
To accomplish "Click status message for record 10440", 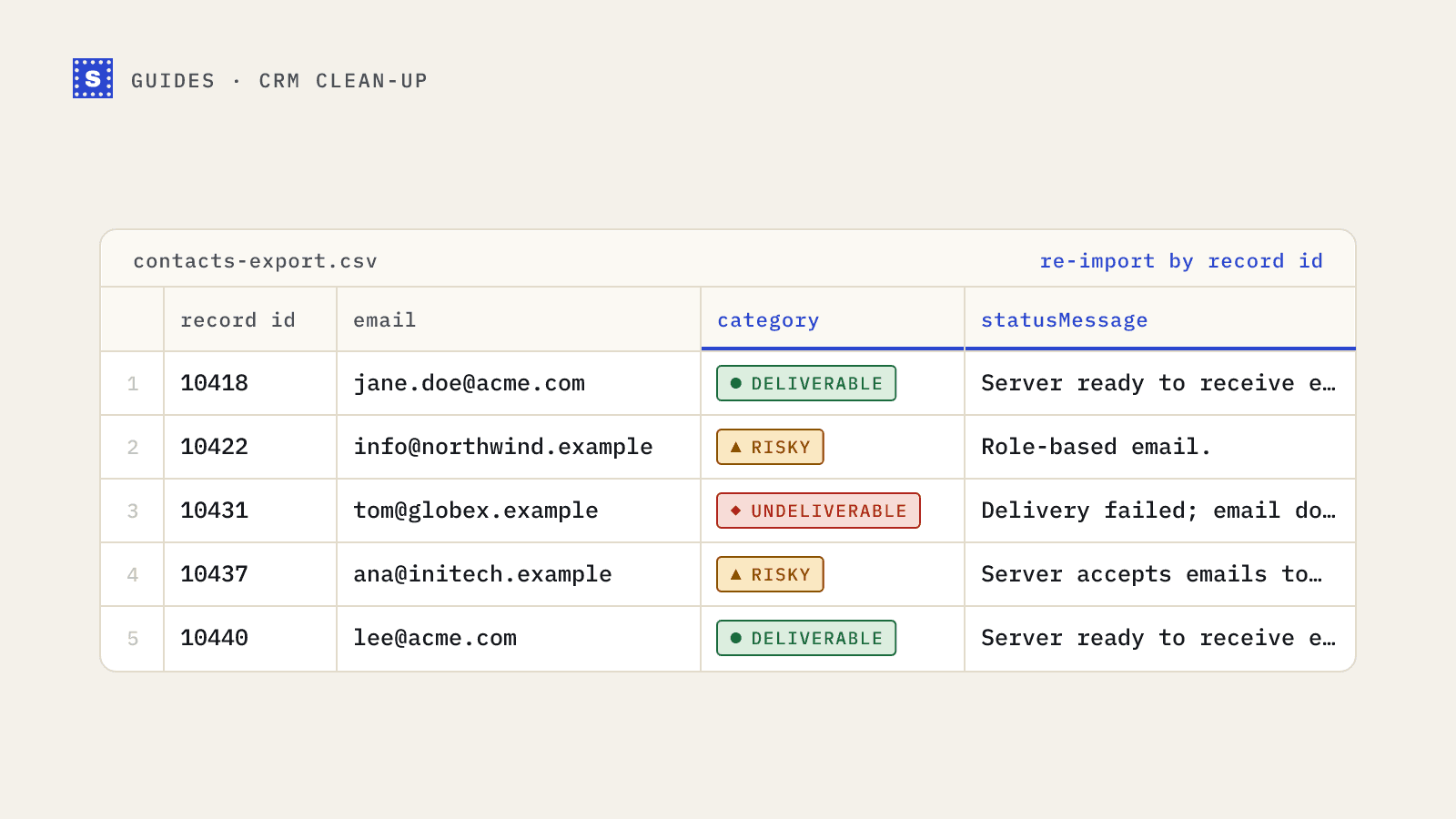I will pyautogui.click(x=1158, y=638).
